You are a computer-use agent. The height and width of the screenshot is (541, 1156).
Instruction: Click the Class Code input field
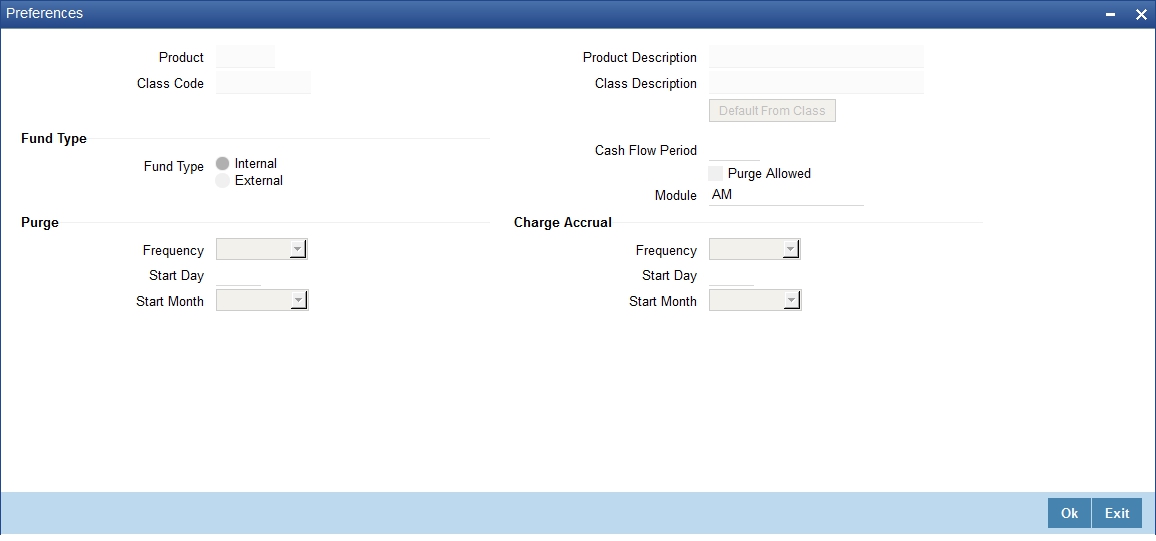coord(263,83)
